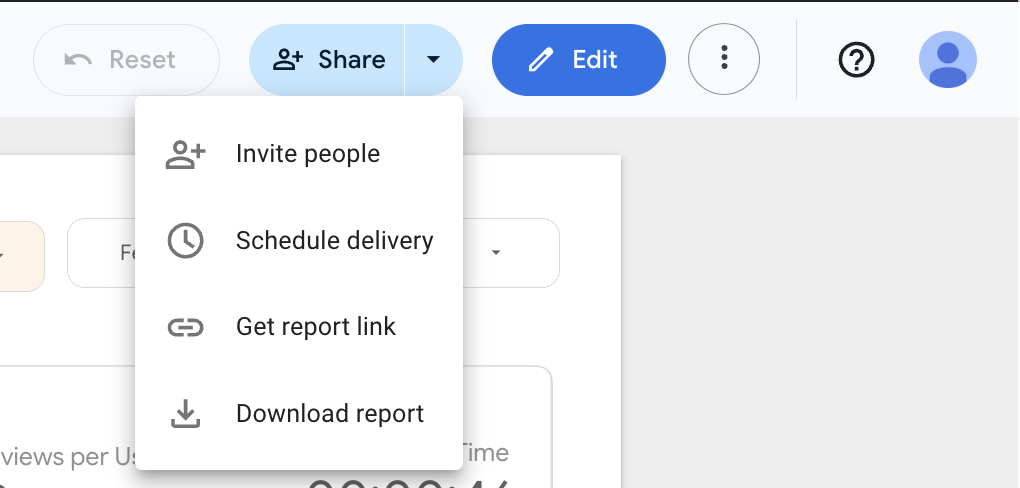This screenshot has height=488, width=1020.
Task: Open the Share dropdown arrow
Action: tap(434, 60)
